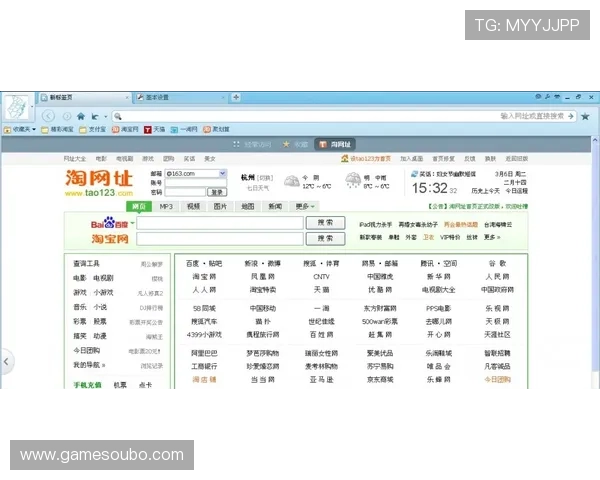Open the 精彩淘宝 bookmark folder
600x480 pixels.
coord(57,129)
